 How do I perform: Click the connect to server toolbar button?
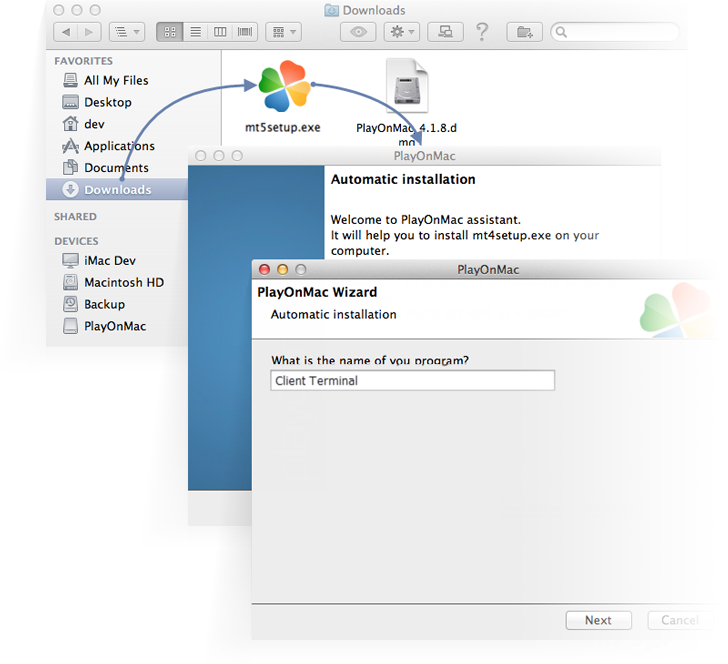coord(445,32)
